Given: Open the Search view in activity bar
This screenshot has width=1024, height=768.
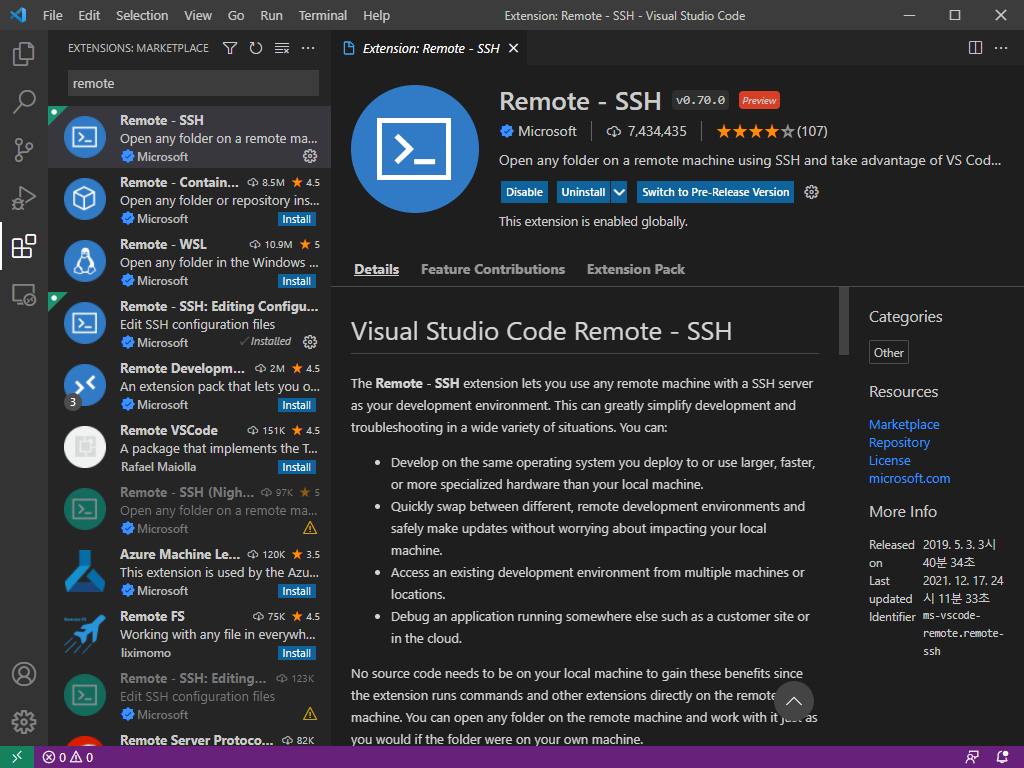Looking at the screenshot, I should coord(24,102).
